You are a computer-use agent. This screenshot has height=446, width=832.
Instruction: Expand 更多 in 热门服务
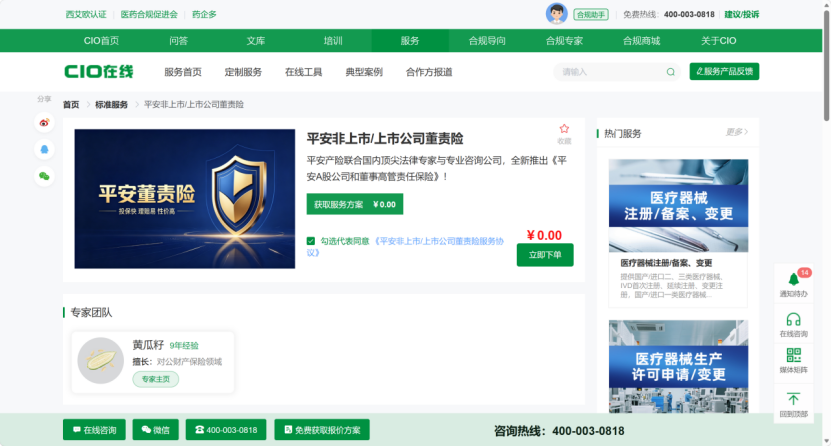(x=736, y=132)
